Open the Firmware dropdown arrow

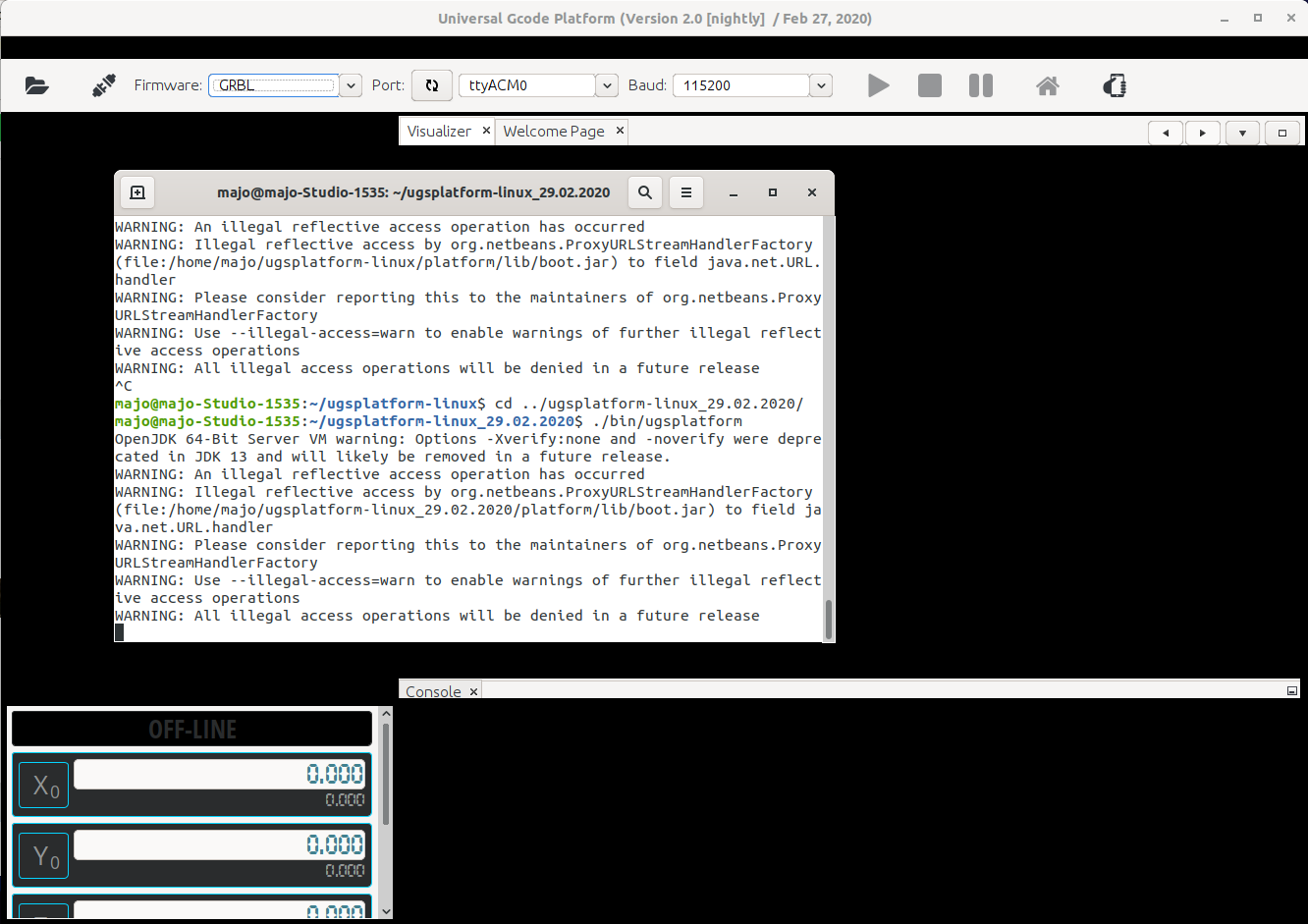352,85
